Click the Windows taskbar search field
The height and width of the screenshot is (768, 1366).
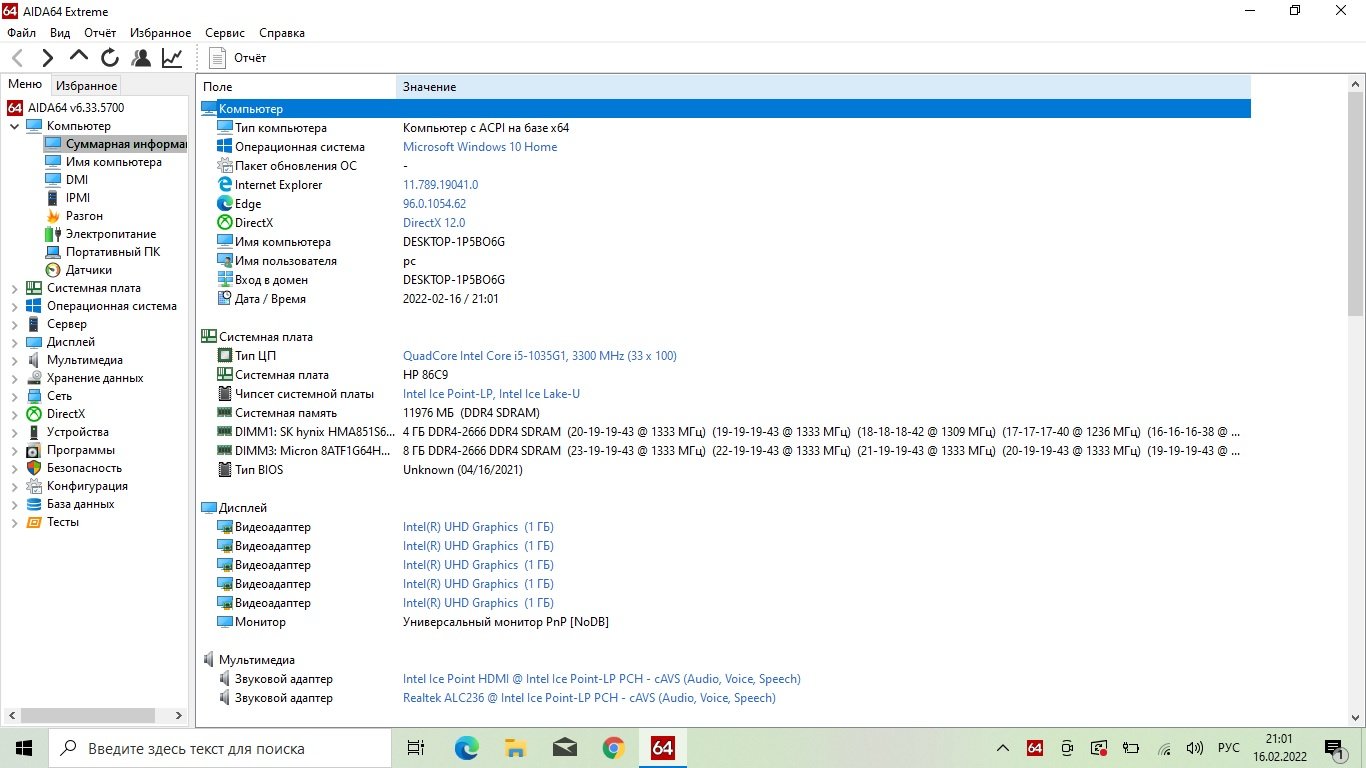220,748
